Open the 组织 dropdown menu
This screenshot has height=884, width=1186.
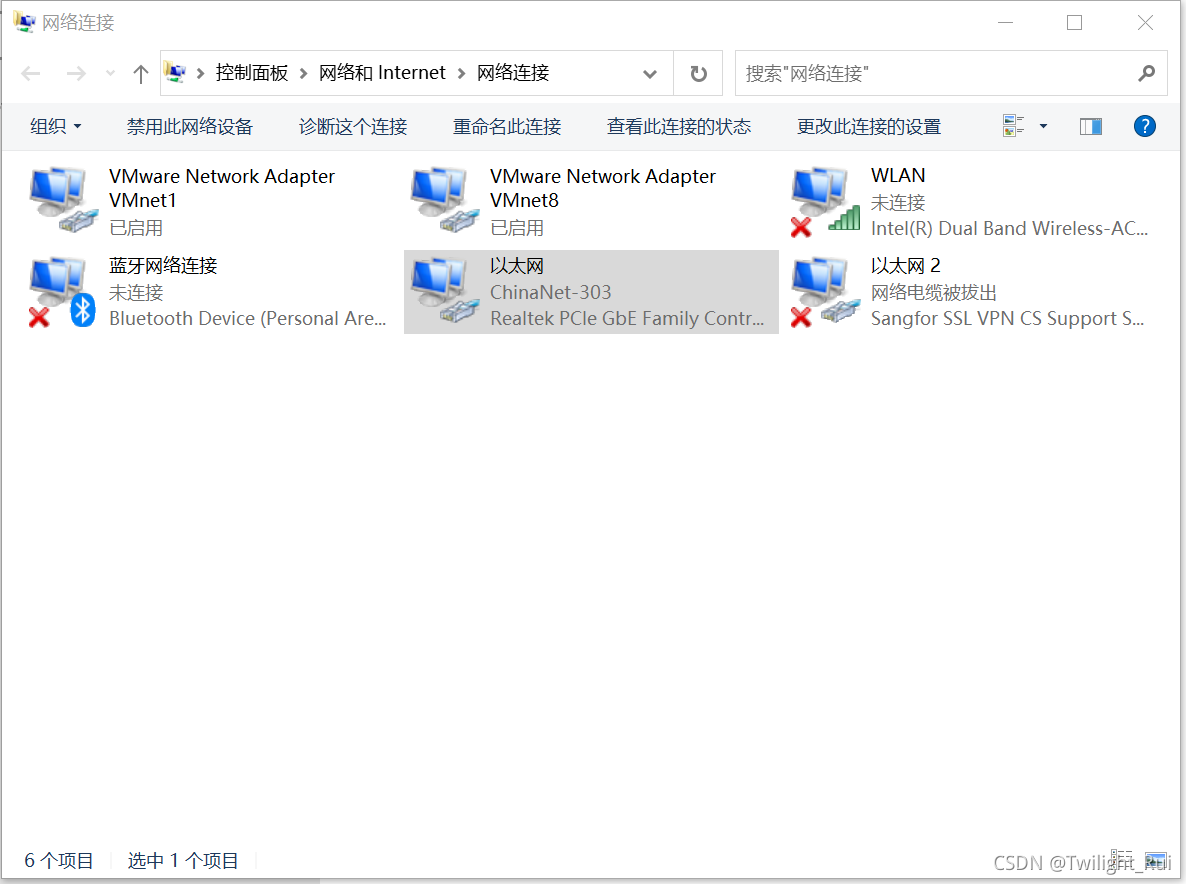coord(55,126)
